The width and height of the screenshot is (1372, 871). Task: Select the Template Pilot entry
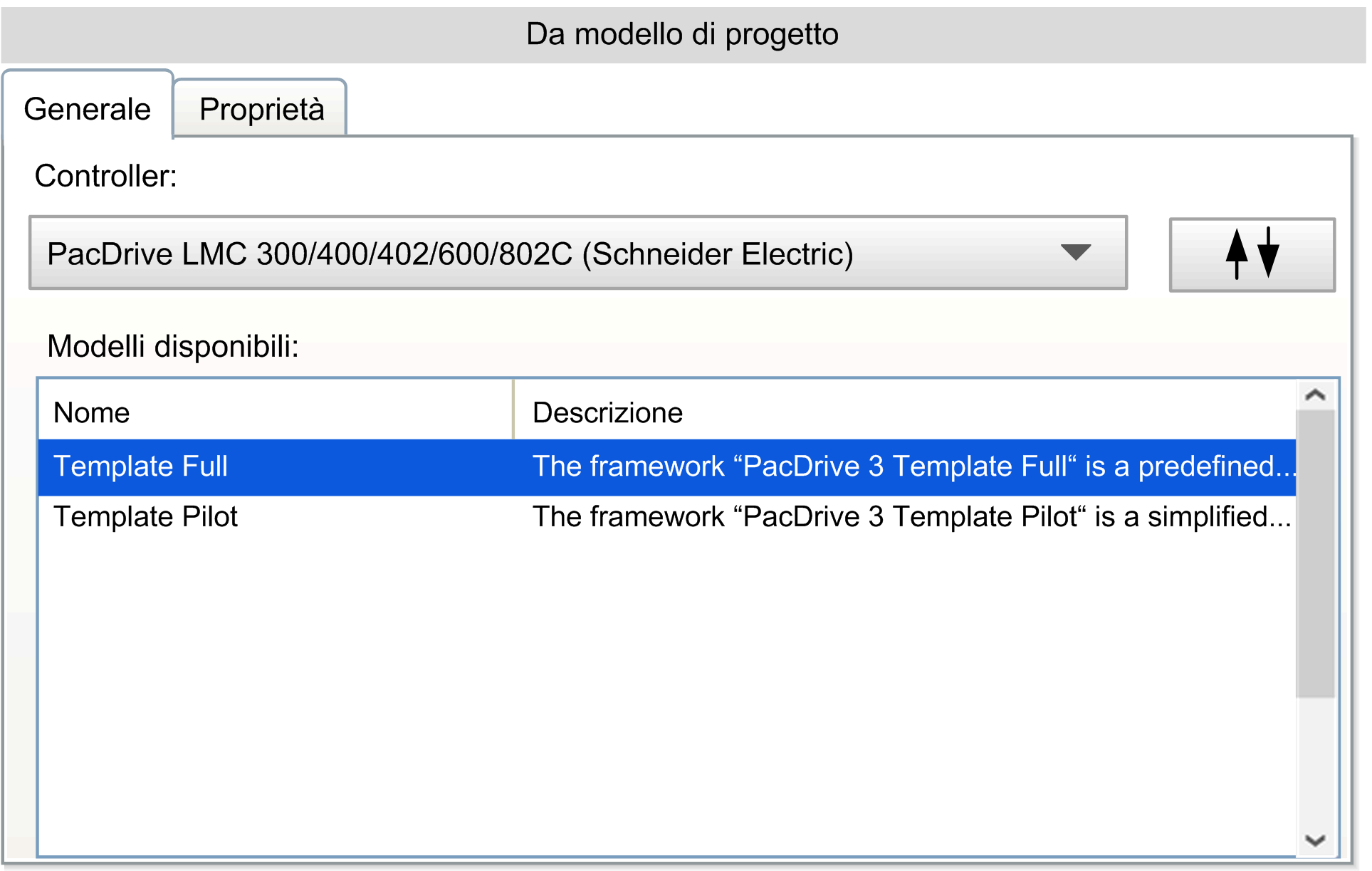(145, 517)
